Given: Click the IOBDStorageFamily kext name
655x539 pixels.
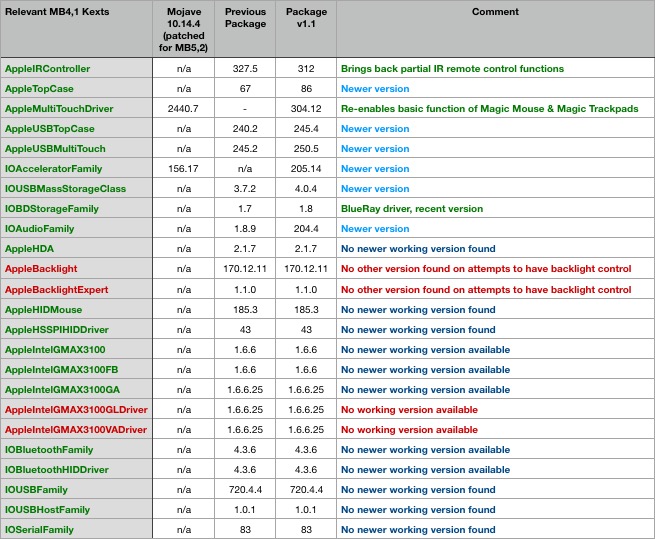Looking at the screenshot, I should click(52, 209).
